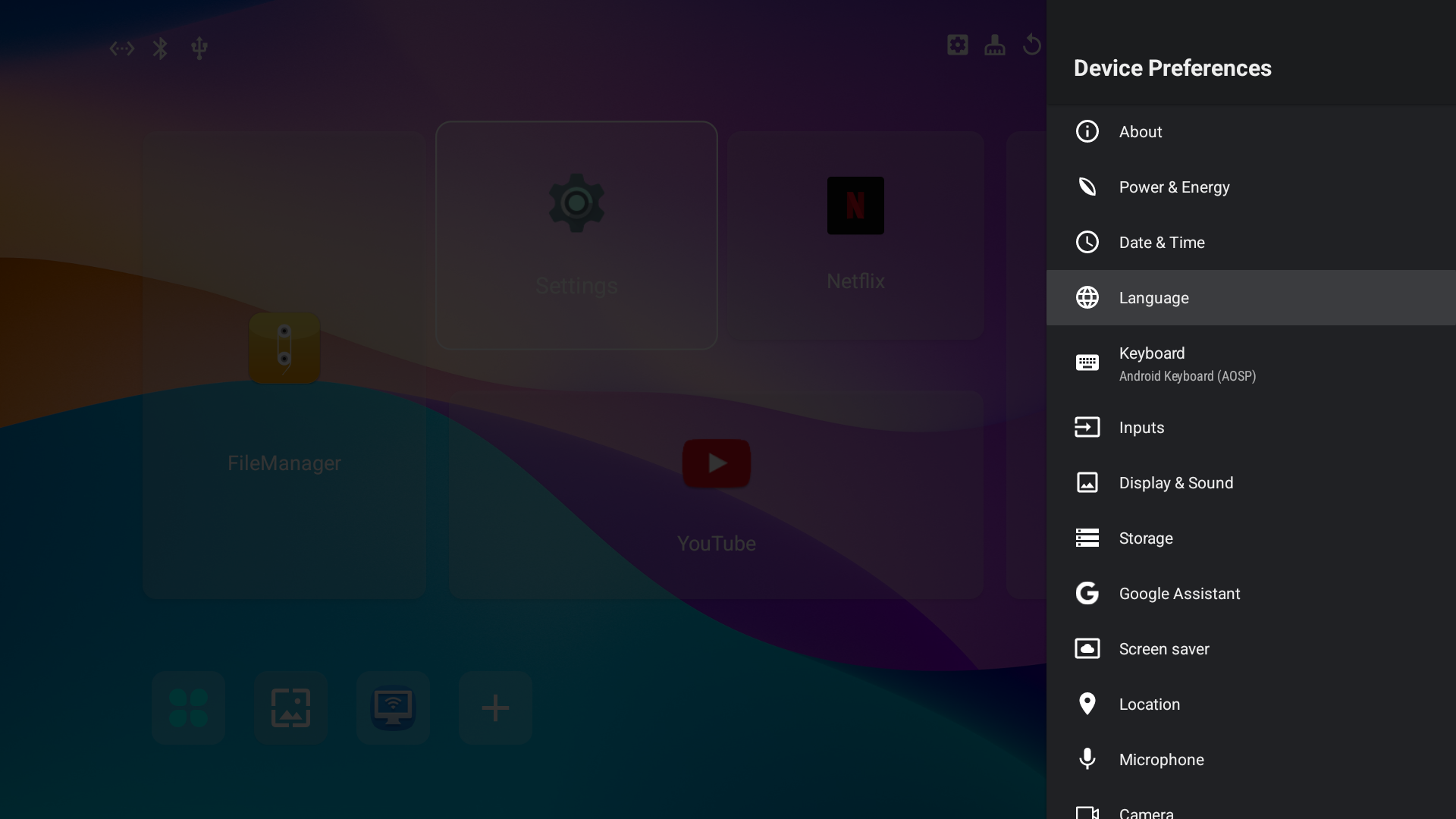
Task: Select the Language globe icon
Action: coord(1087,297)
